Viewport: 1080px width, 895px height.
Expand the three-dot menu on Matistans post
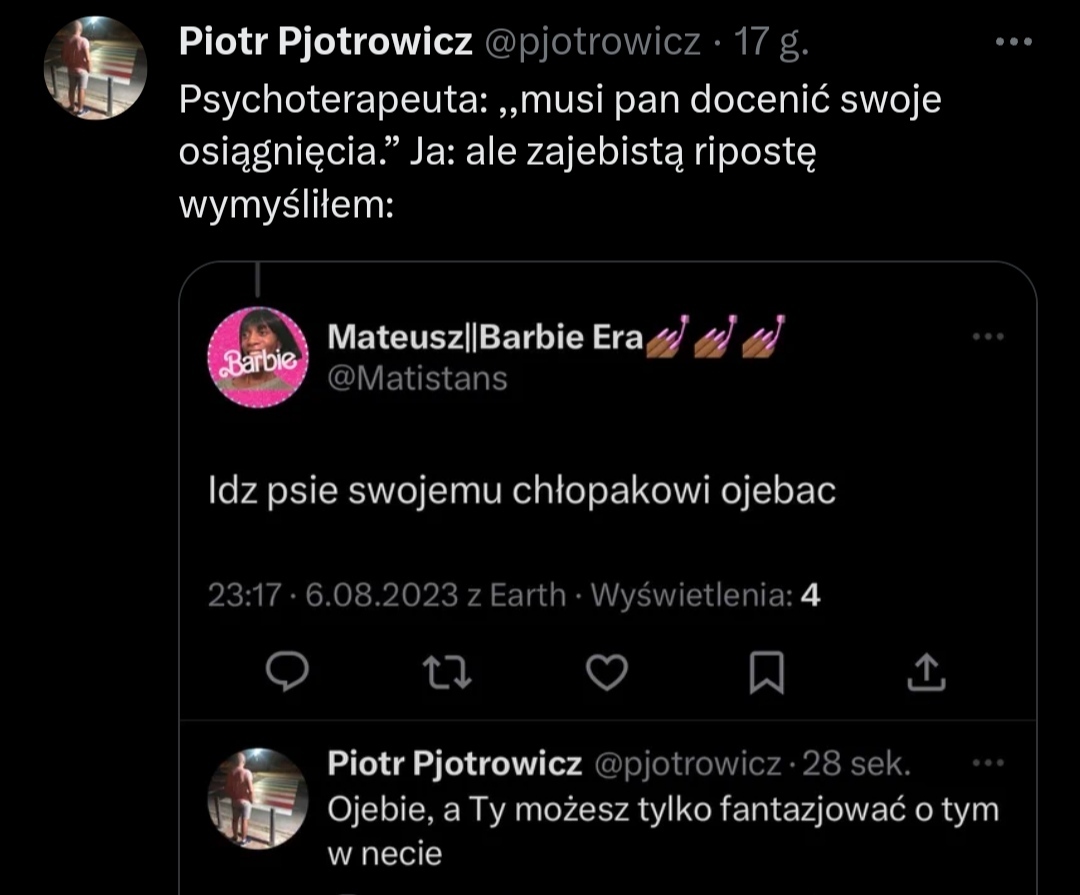(988, 338)
